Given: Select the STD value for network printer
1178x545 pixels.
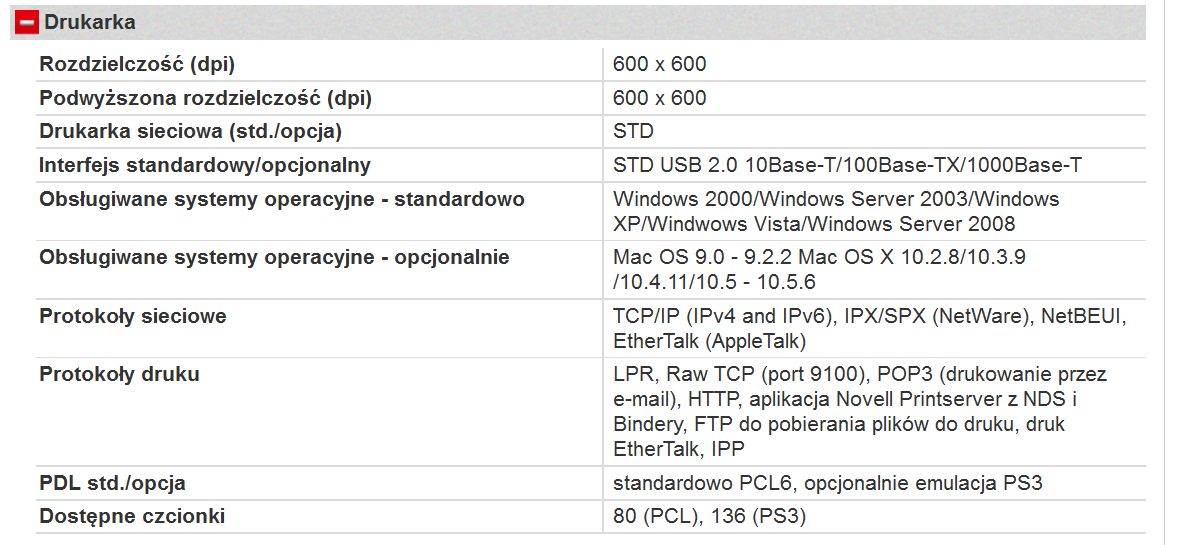Looking at the screenshot, I should pos(633,132).
